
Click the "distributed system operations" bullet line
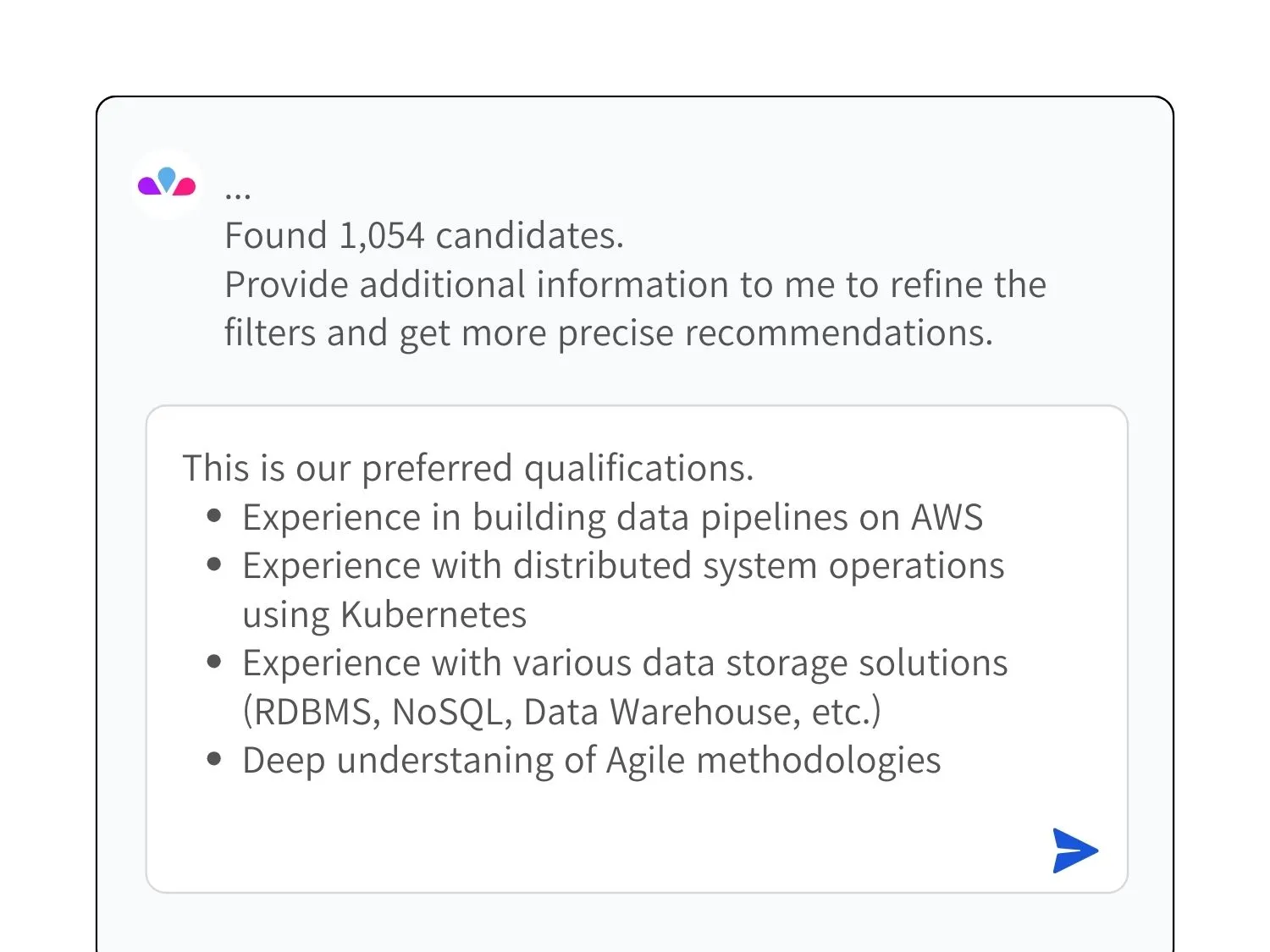coord(623,566)
